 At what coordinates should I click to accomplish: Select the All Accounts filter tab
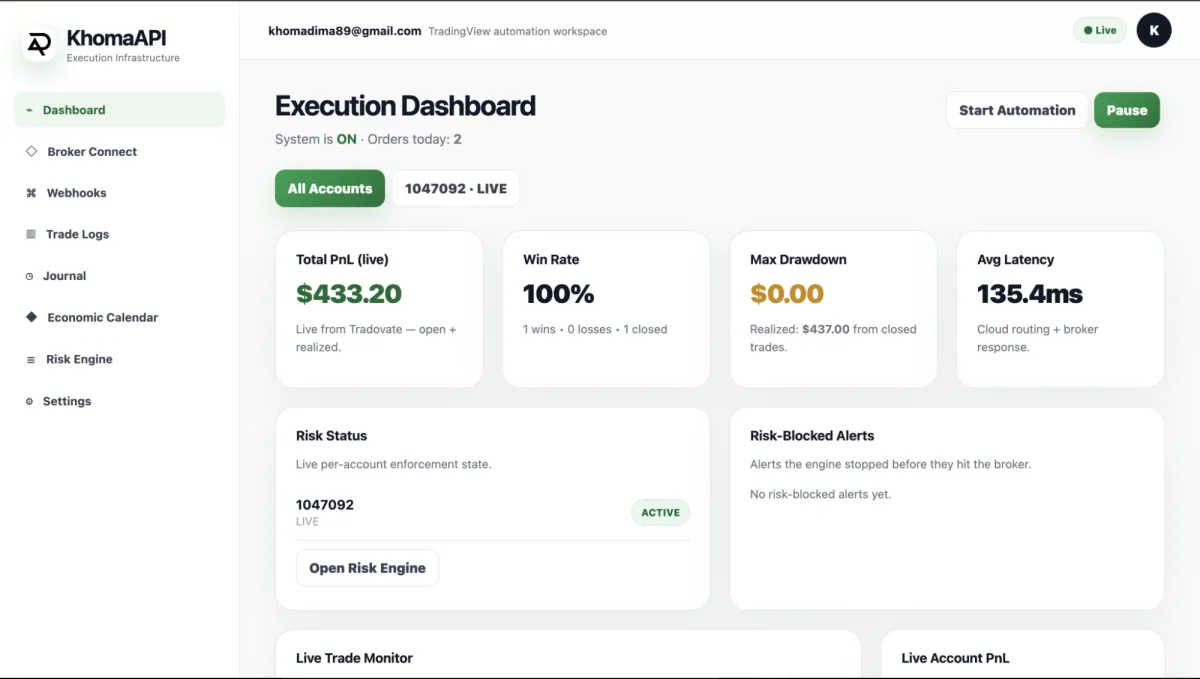330,188
